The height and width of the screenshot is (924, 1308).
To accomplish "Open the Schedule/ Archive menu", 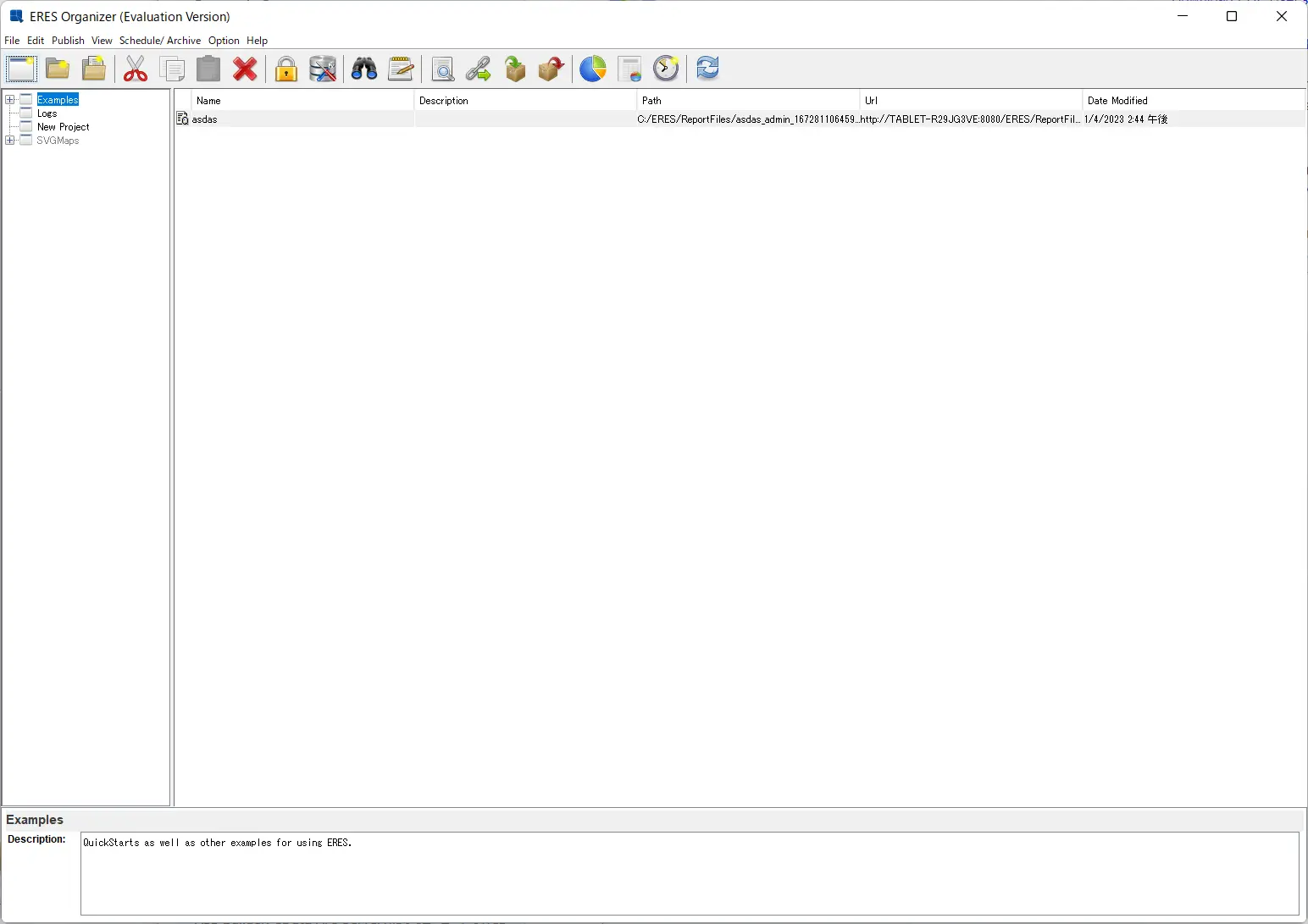I will [x=160, y=41].
